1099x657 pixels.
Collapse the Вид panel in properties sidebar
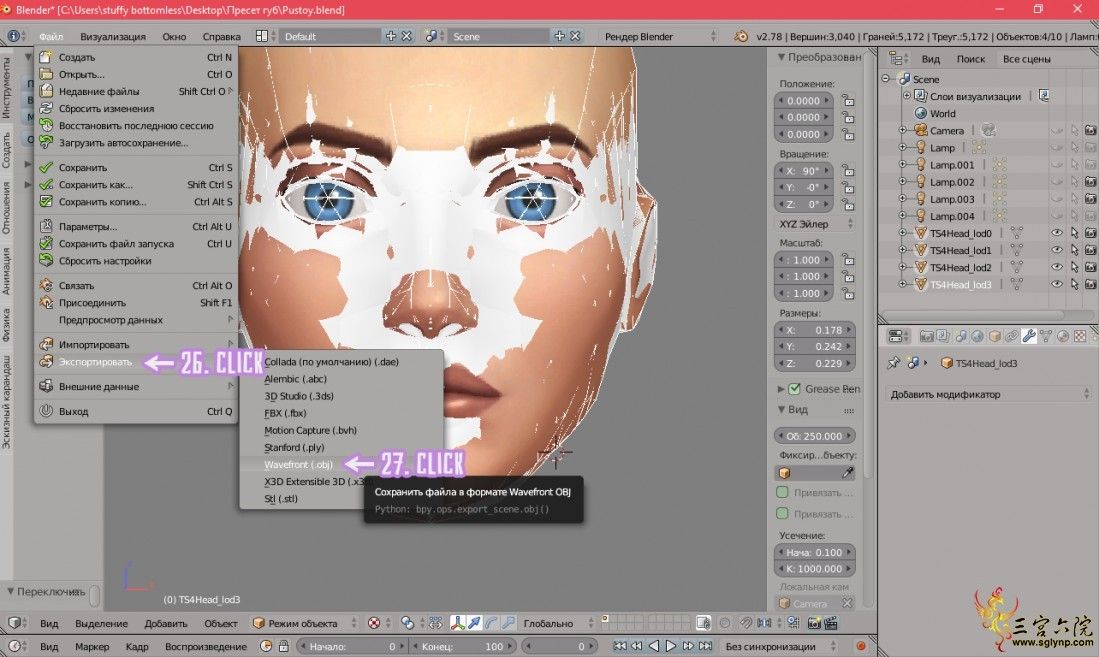point(781,409)
